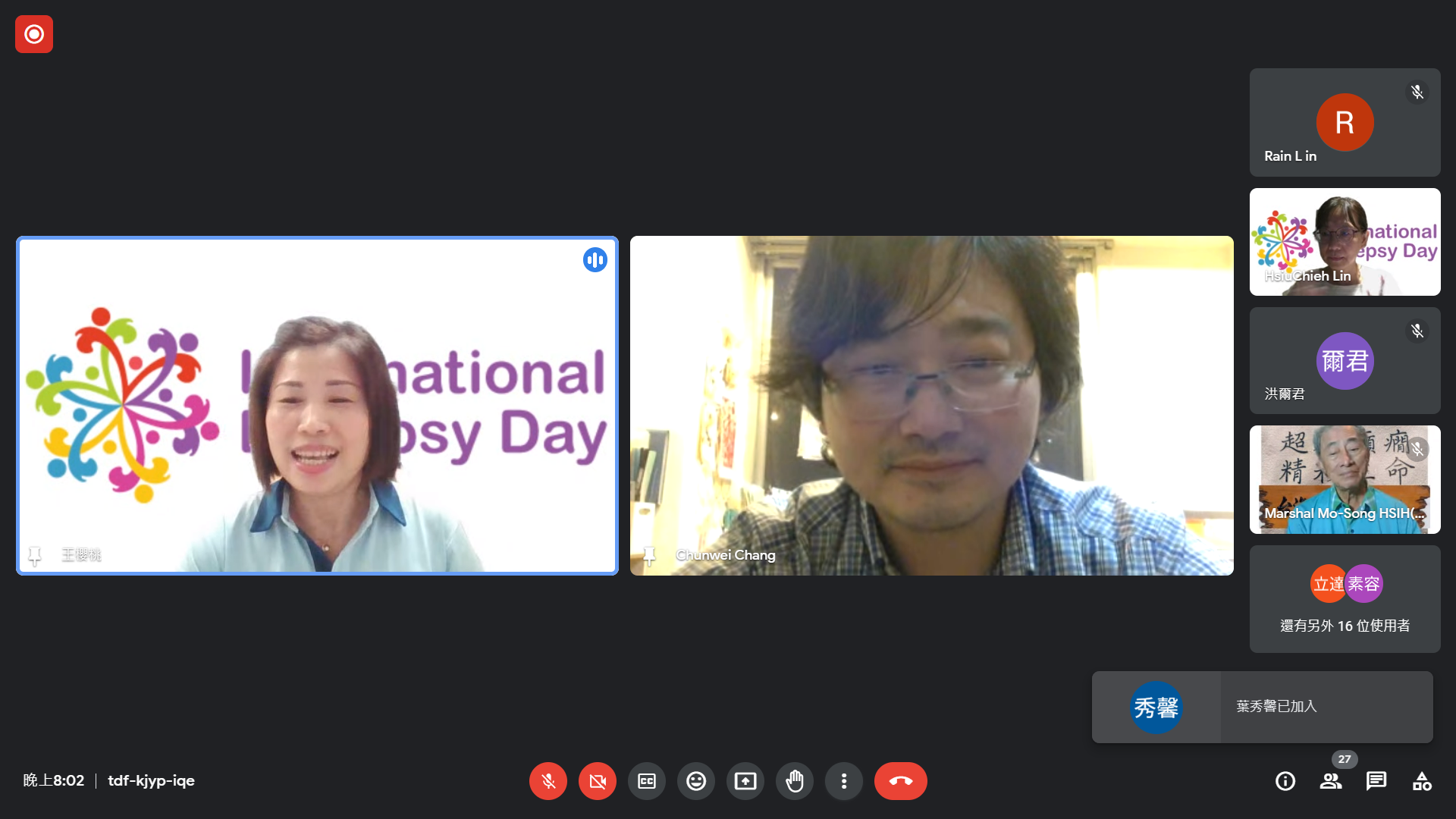Show the participants list

point(1330,781)
